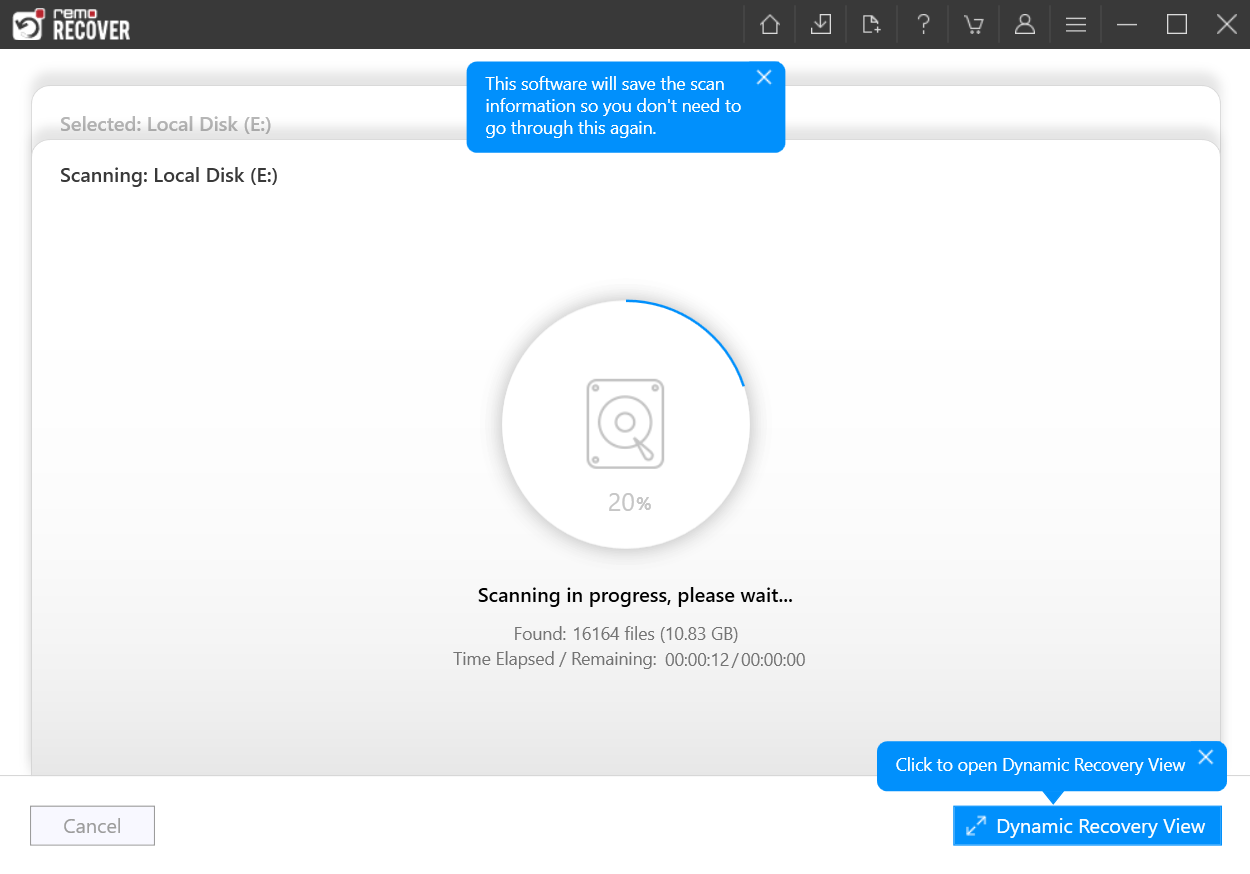This screenshot has width=1250, height=874.
Task: Open the save recovery session icon
Action: click(x=820, y=24)
